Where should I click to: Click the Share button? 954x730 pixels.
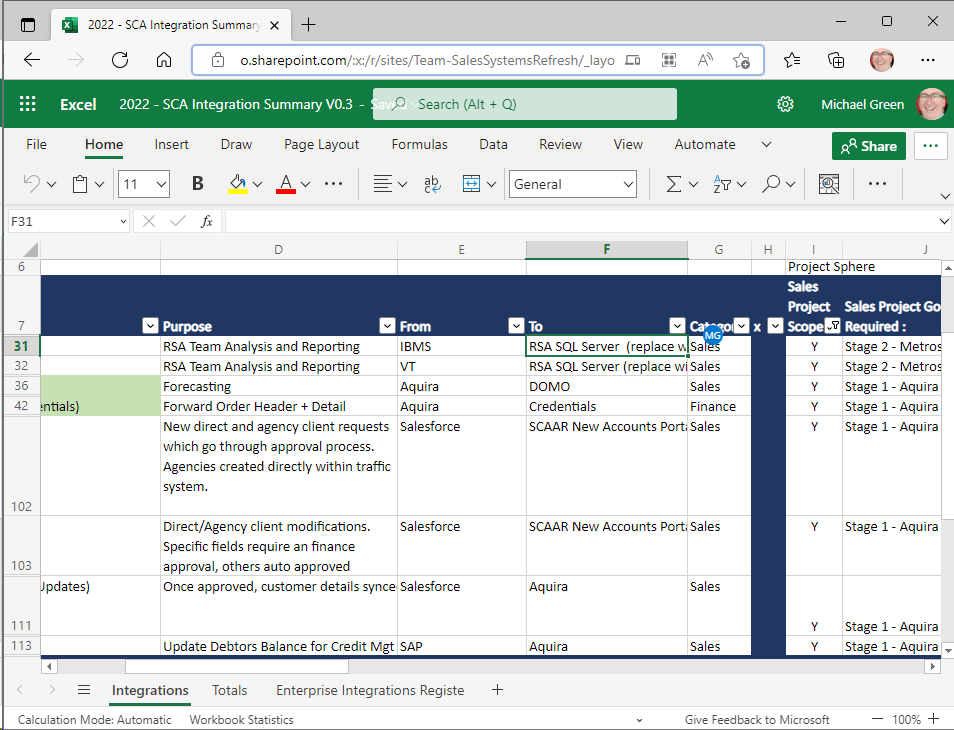point(868,145)
